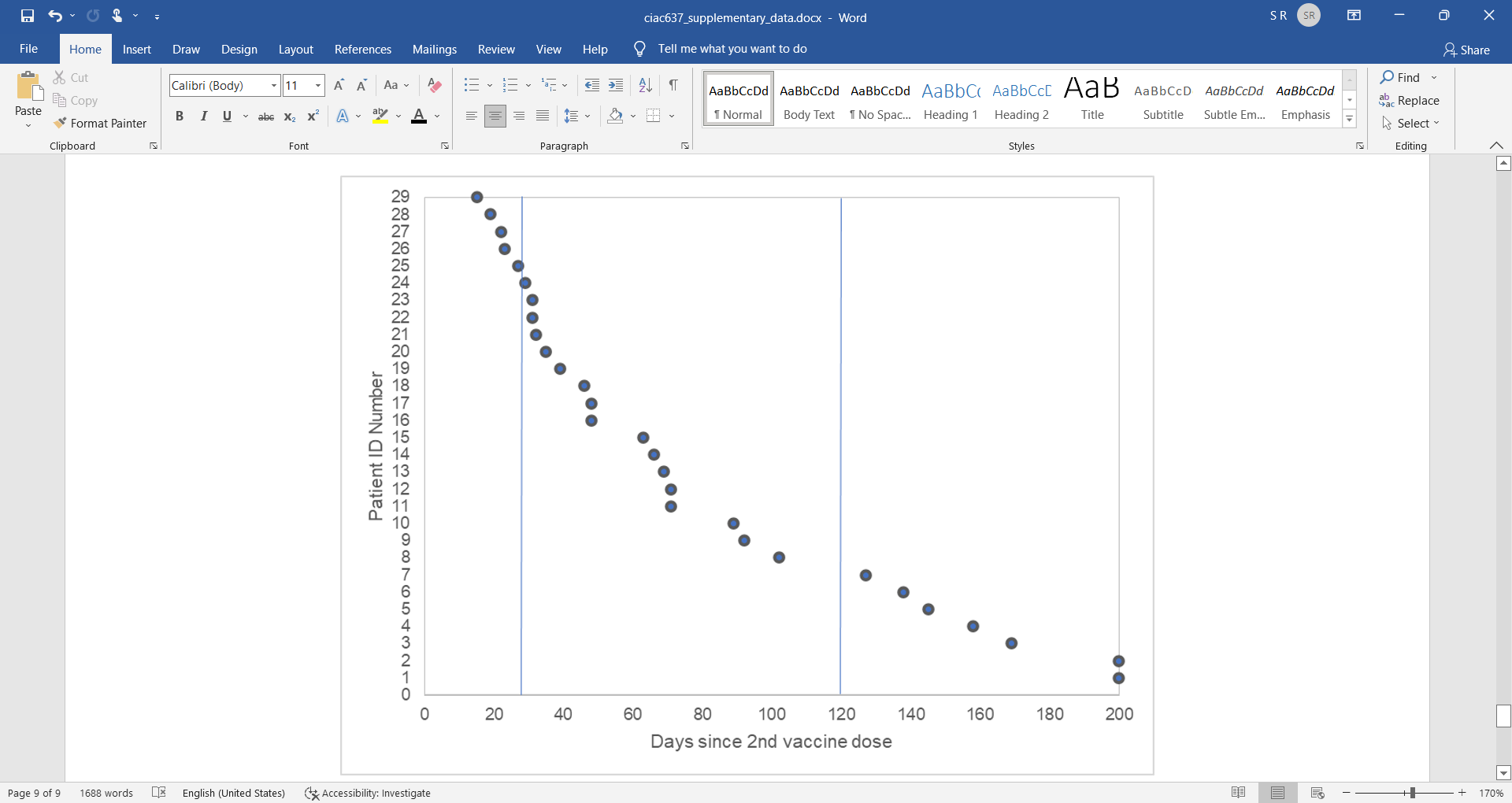This screenshot has width=1512, height=803.
Task: Switch to the Design tab
Action: [x=239, y=49]
